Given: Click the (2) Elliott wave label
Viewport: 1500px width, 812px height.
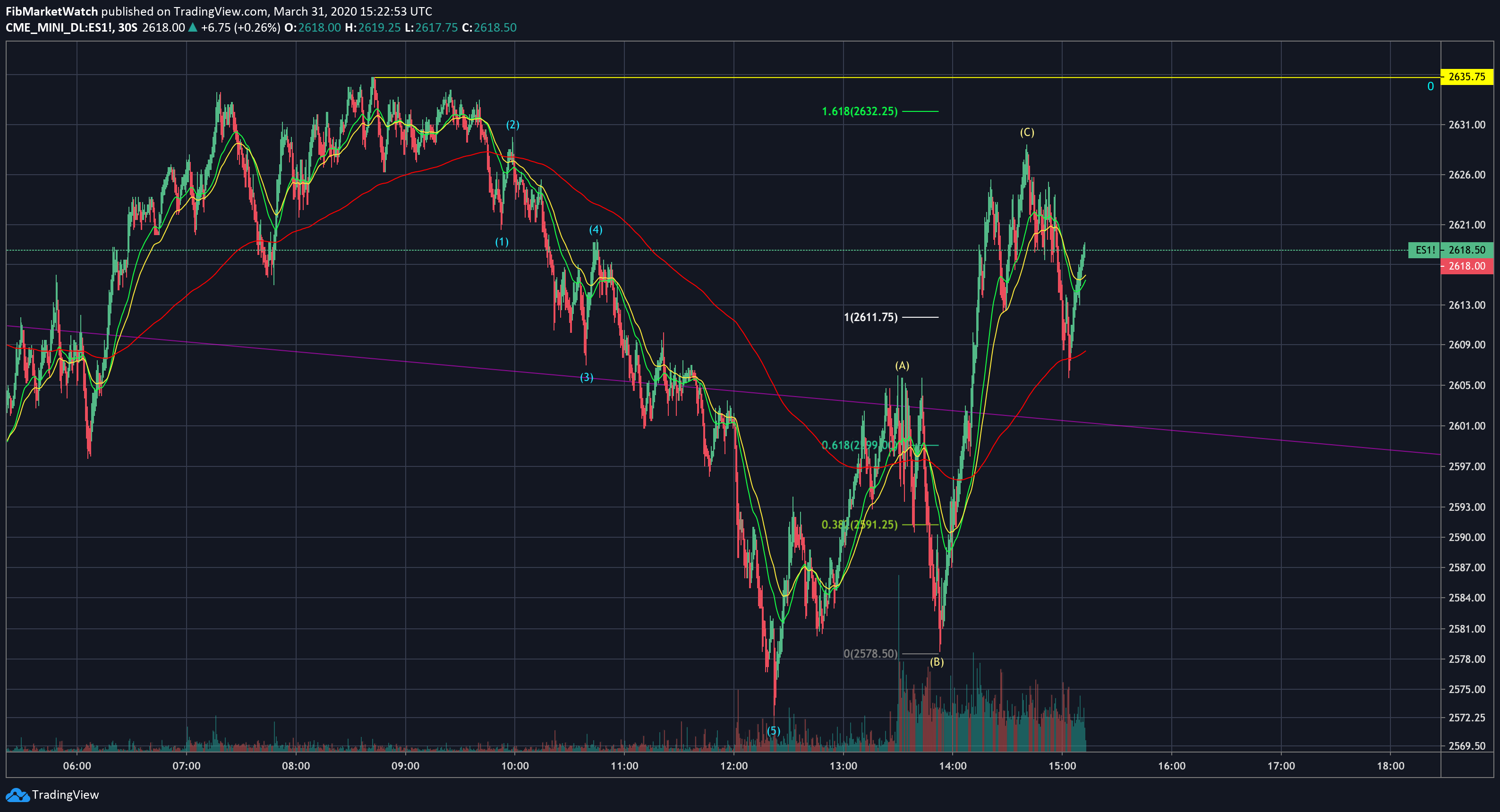Looking at the screenshot, I should [512, 125].
